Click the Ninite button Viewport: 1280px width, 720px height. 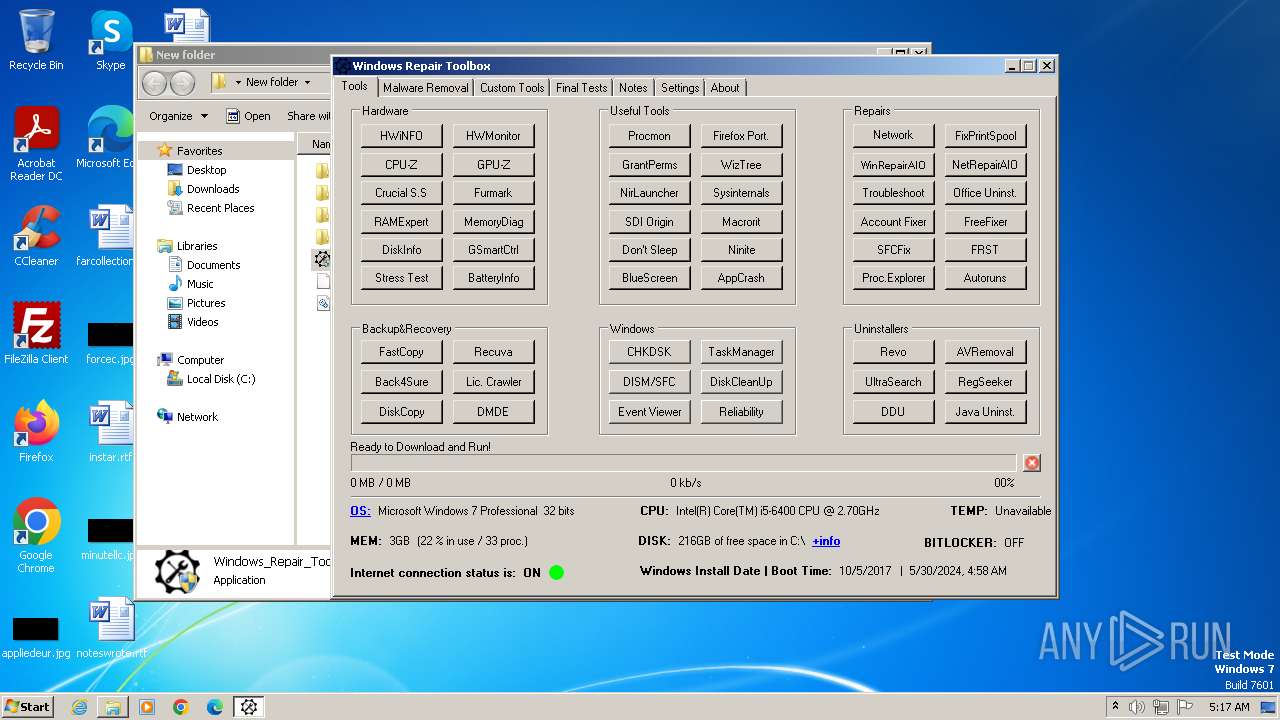click(x=741, y=250)
